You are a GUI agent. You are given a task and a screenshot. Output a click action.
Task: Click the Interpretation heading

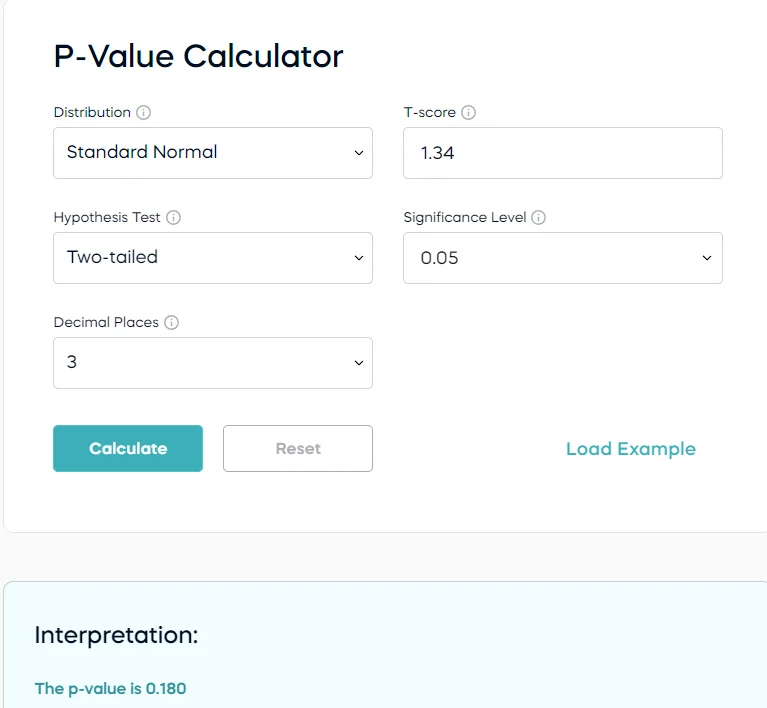pyautogui.click(x=116, y=635)
